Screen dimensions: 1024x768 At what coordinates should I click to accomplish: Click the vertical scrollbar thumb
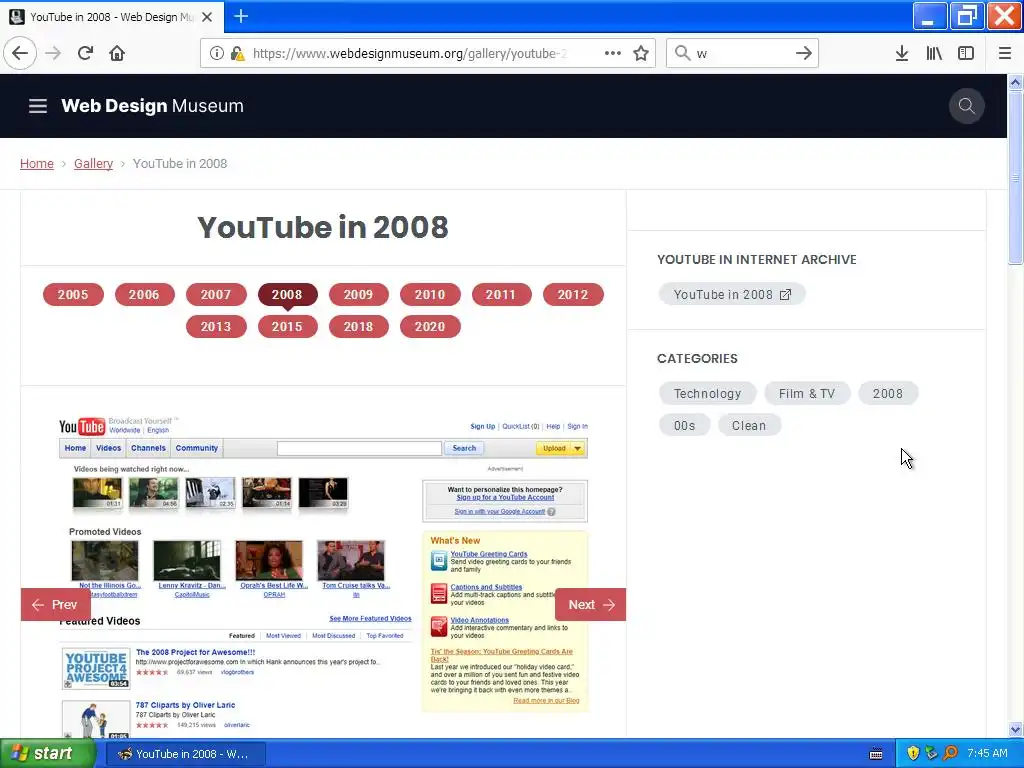1015,178
